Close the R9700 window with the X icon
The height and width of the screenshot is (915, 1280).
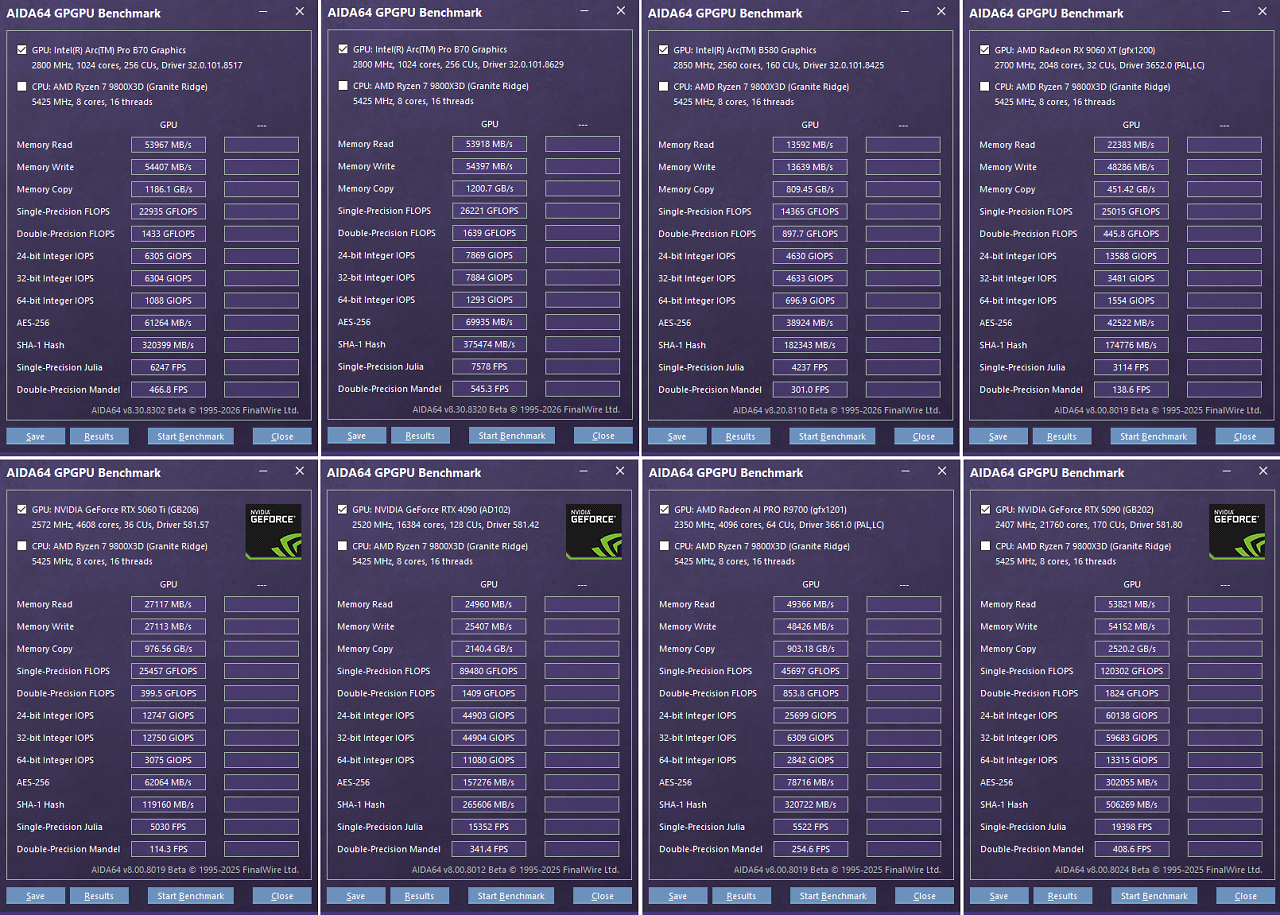(942, 471)
